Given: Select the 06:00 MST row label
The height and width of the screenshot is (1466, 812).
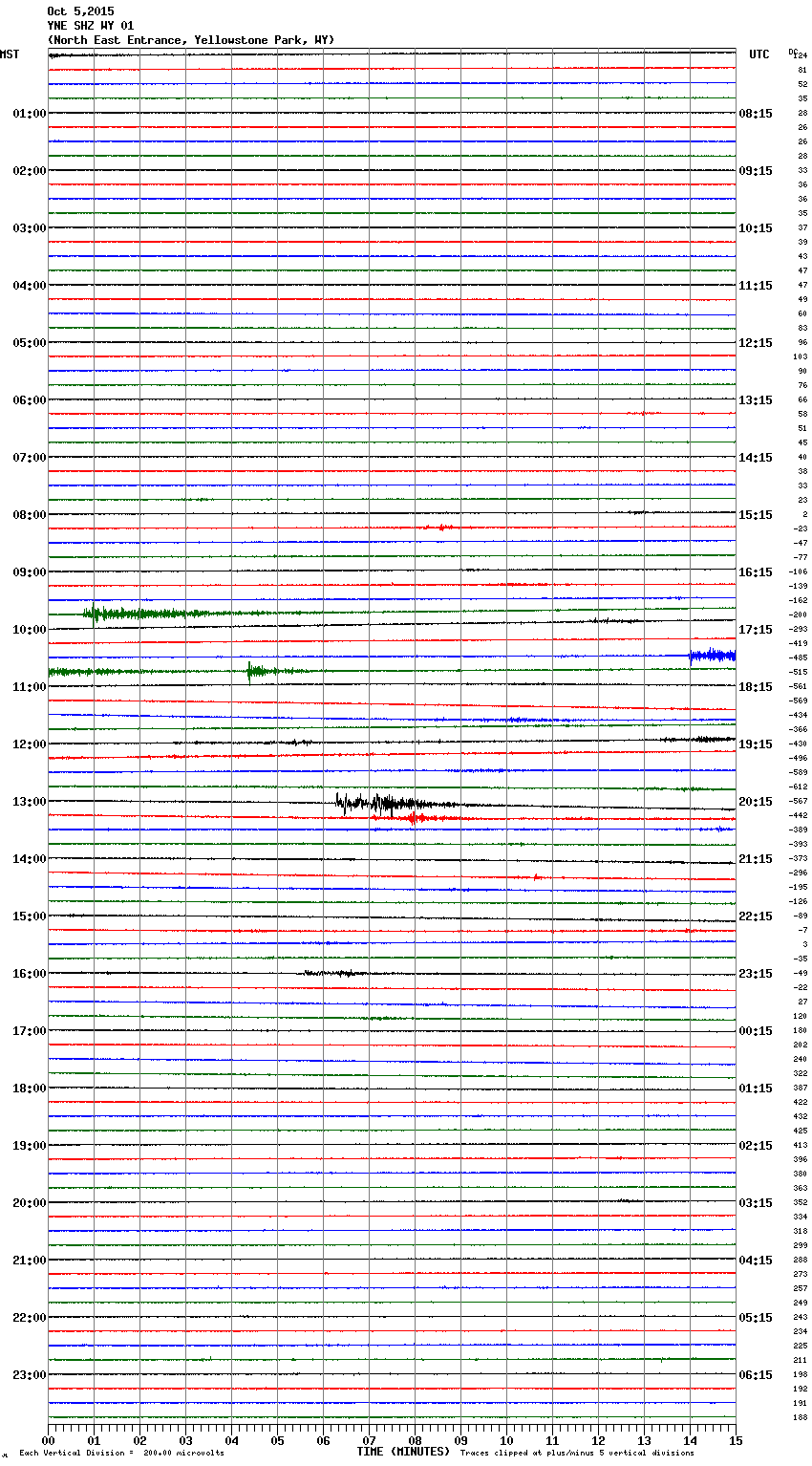Looking at the screenshot, I should tap(30, 400).
